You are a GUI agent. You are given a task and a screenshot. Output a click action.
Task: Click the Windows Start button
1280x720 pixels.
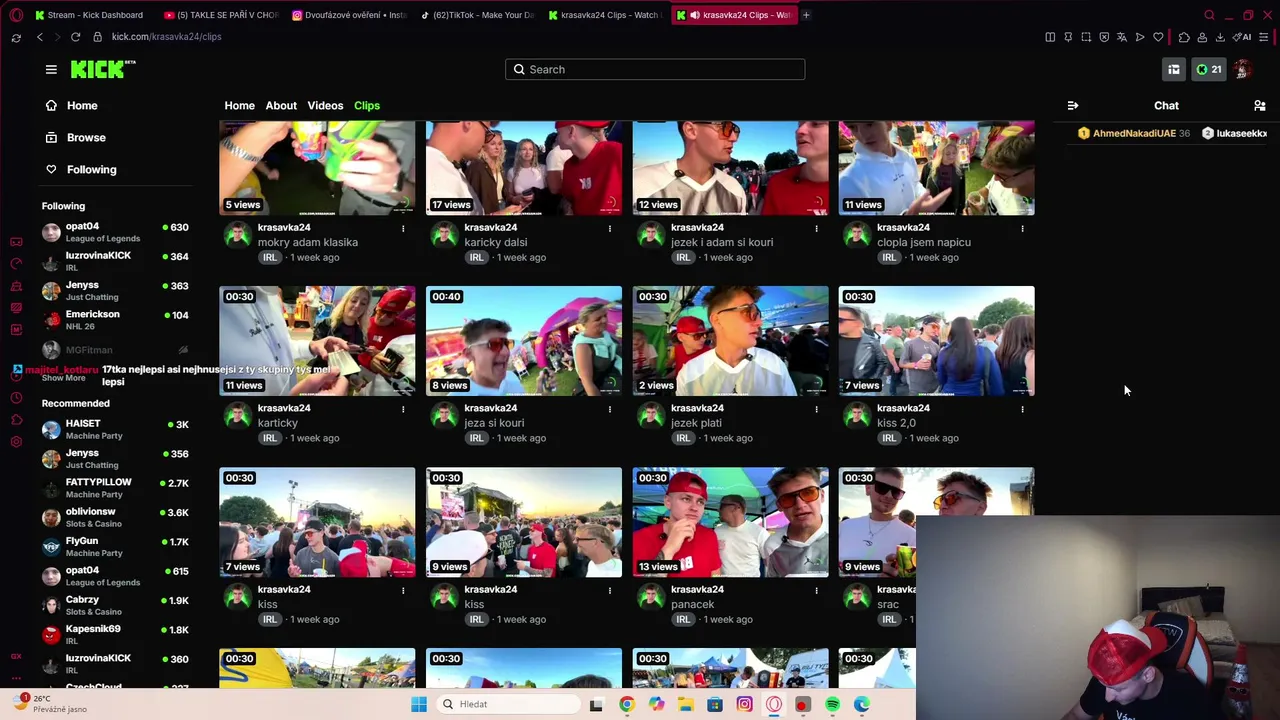pyautogui.click(x=419, y=704)
